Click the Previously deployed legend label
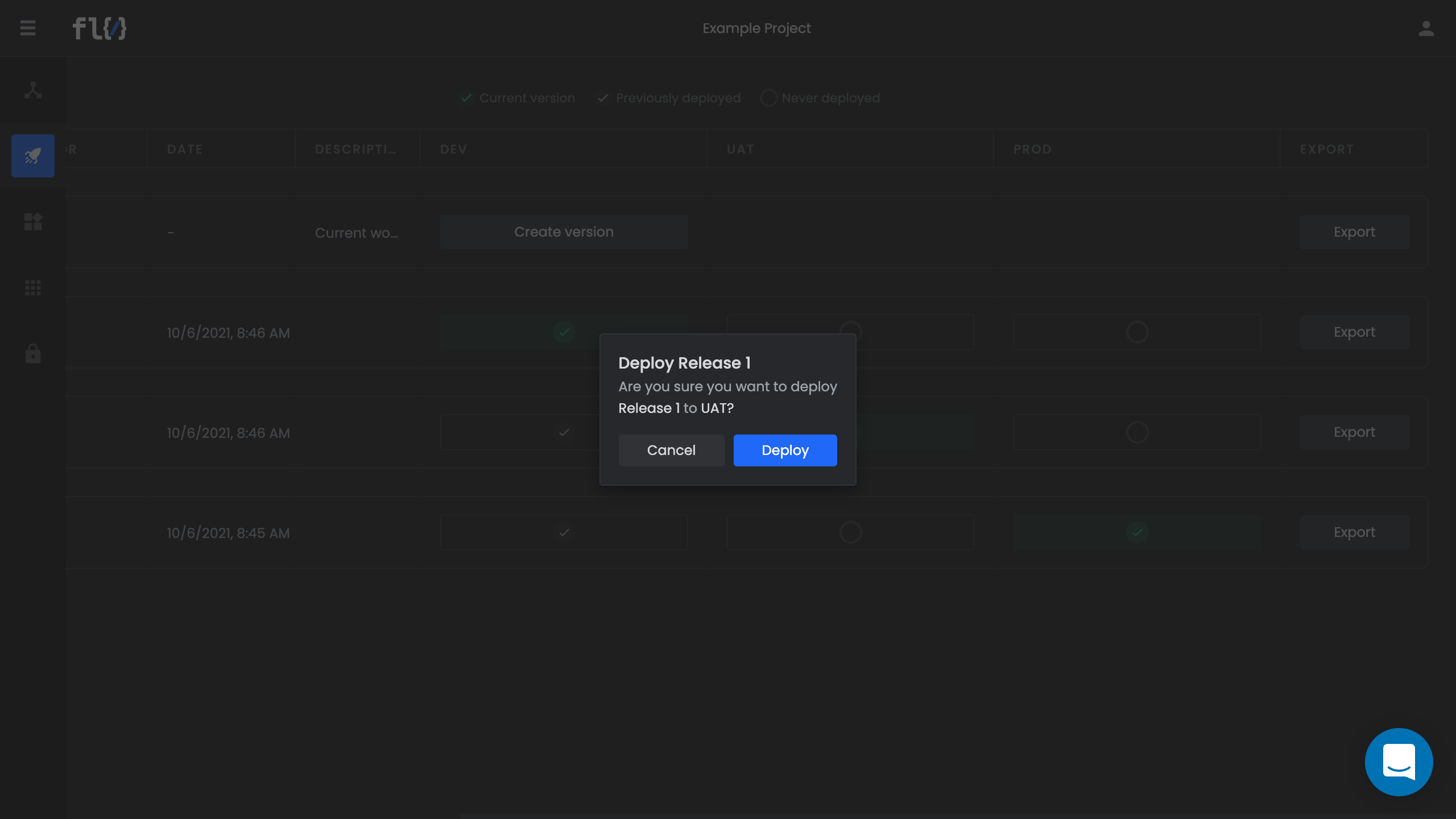The width and height of the screenshot is (1456, 819). (678, 98)
